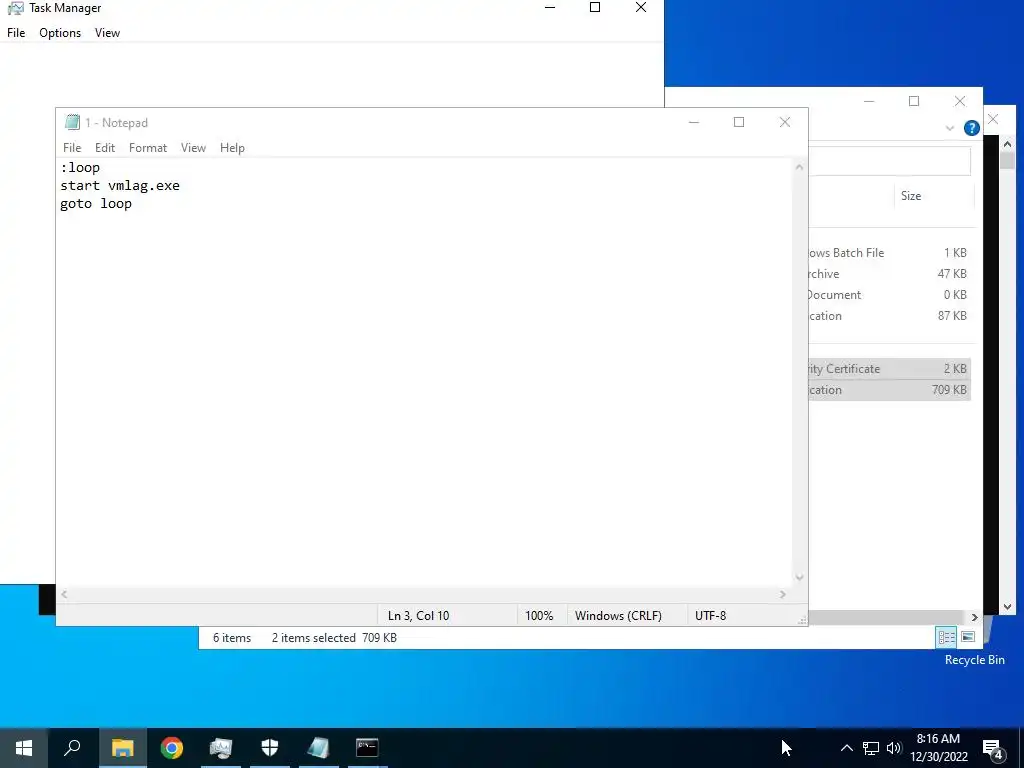Switch Explorer to large icons view
Image resolution: width=1024 pixels, height=768 pixels.
tap(968, 637)
